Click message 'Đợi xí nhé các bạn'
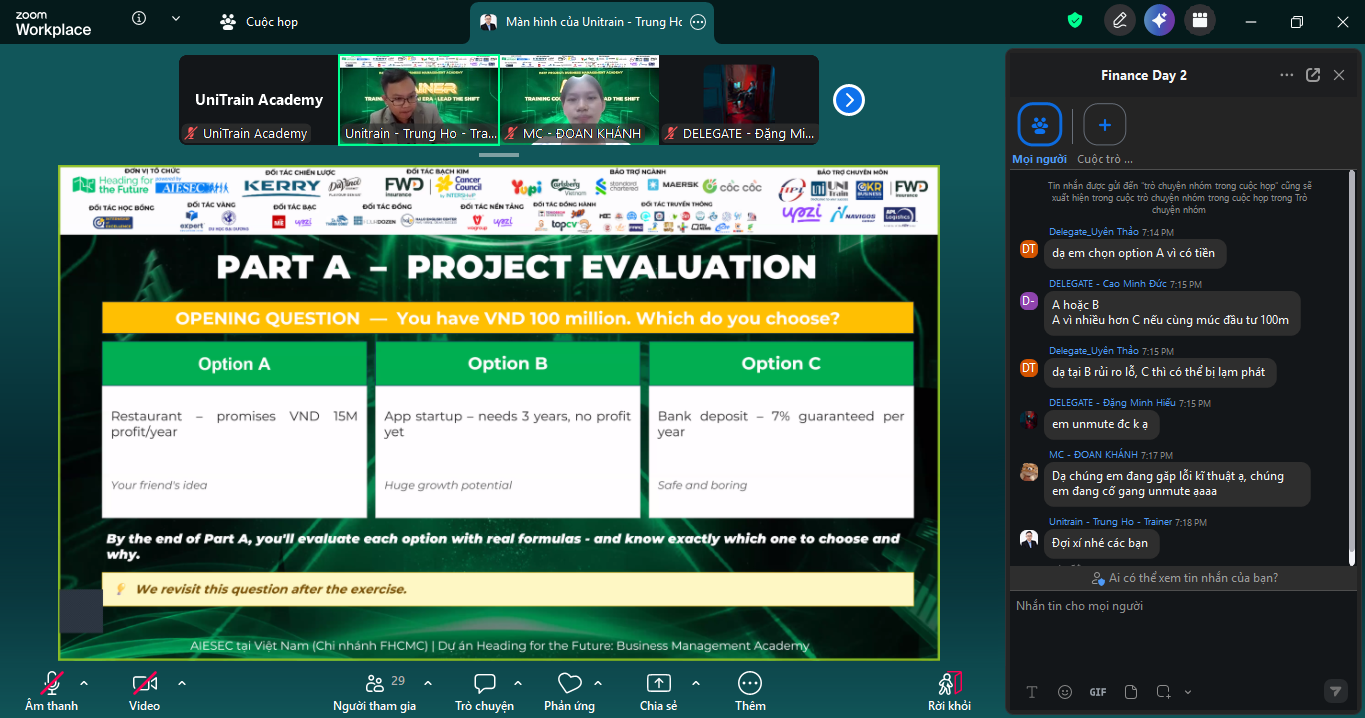The height and width of the screenshot is (718, 1365). tap(1100, 543)
